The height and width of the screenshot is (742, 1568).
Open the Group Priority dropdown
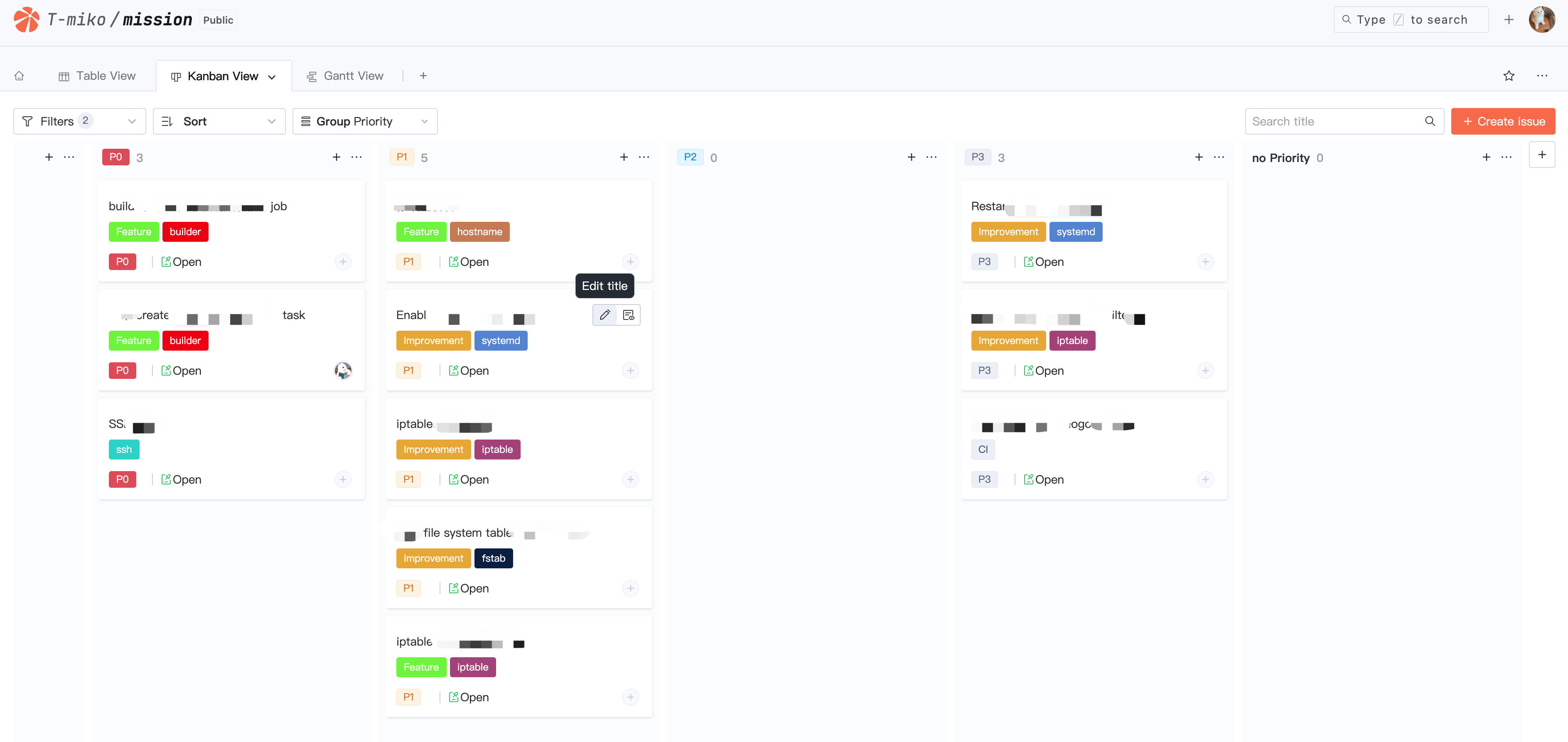[x=365, y=121]
